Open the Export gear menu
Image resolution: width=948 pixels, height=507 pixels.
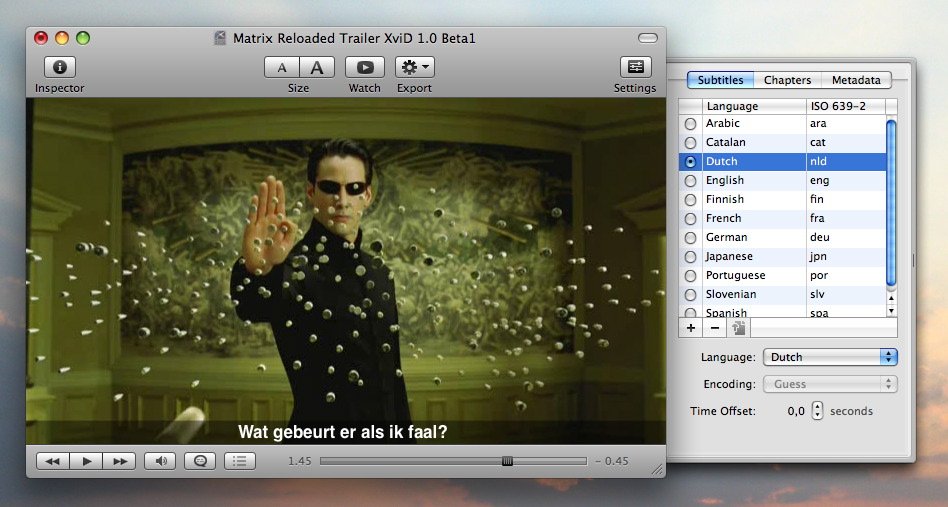415,67
